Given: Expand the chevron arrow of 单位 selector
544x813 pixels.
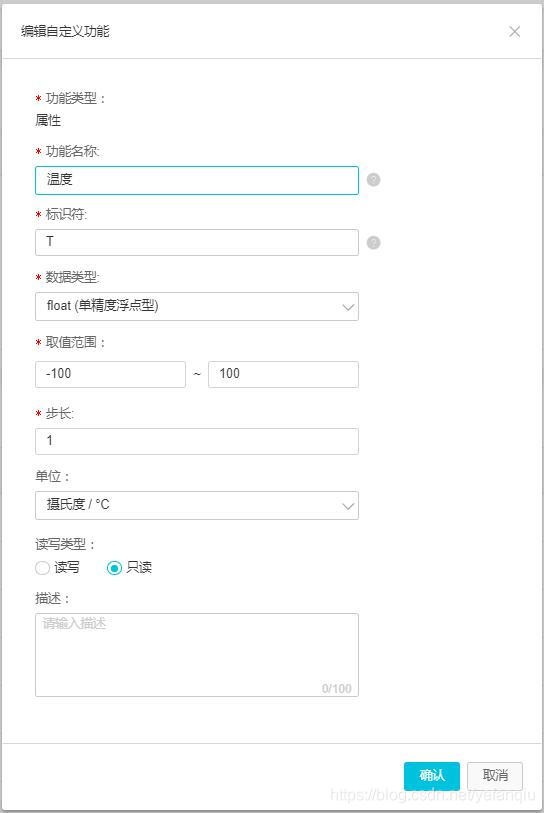Looking at the screenshot, I should pyautogui.click(x=348, y=506).
